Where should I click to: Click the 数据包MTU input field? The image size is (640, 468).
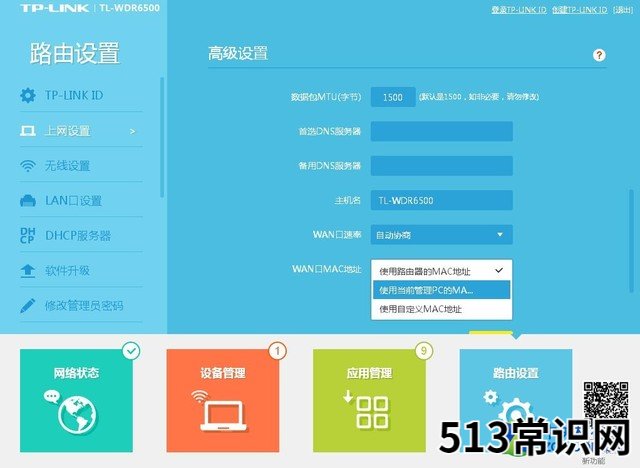[x=393, y=97]
